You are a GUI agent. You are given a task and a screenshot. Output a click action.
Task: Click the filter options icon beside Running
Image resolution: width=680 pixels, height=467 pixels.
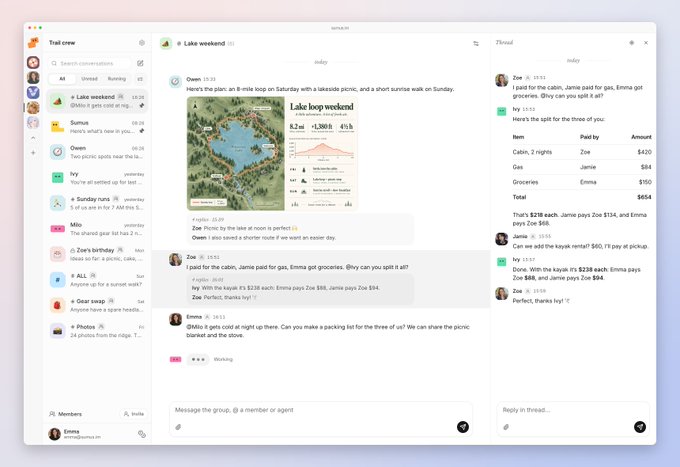(140, 79)
